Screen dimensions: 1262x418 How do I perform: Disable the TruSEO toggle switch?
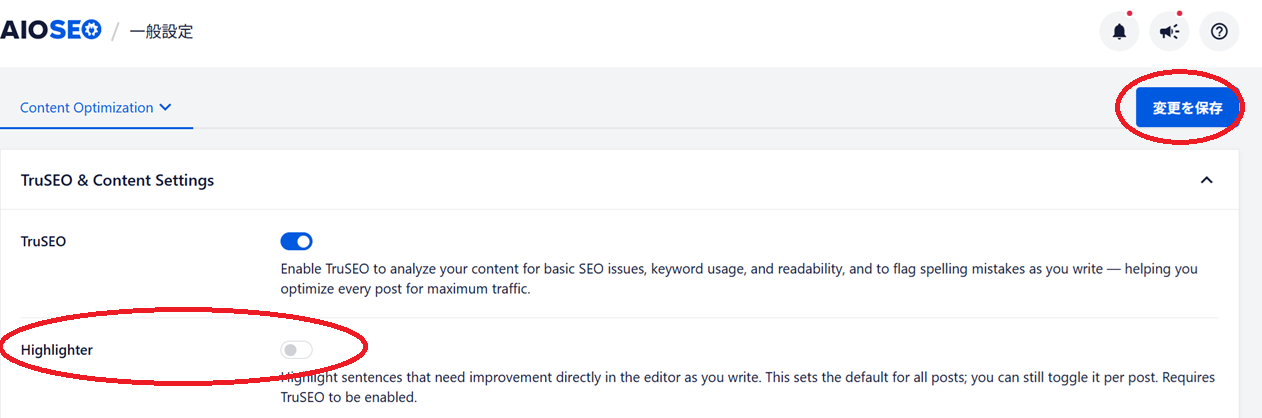(297, 241)
